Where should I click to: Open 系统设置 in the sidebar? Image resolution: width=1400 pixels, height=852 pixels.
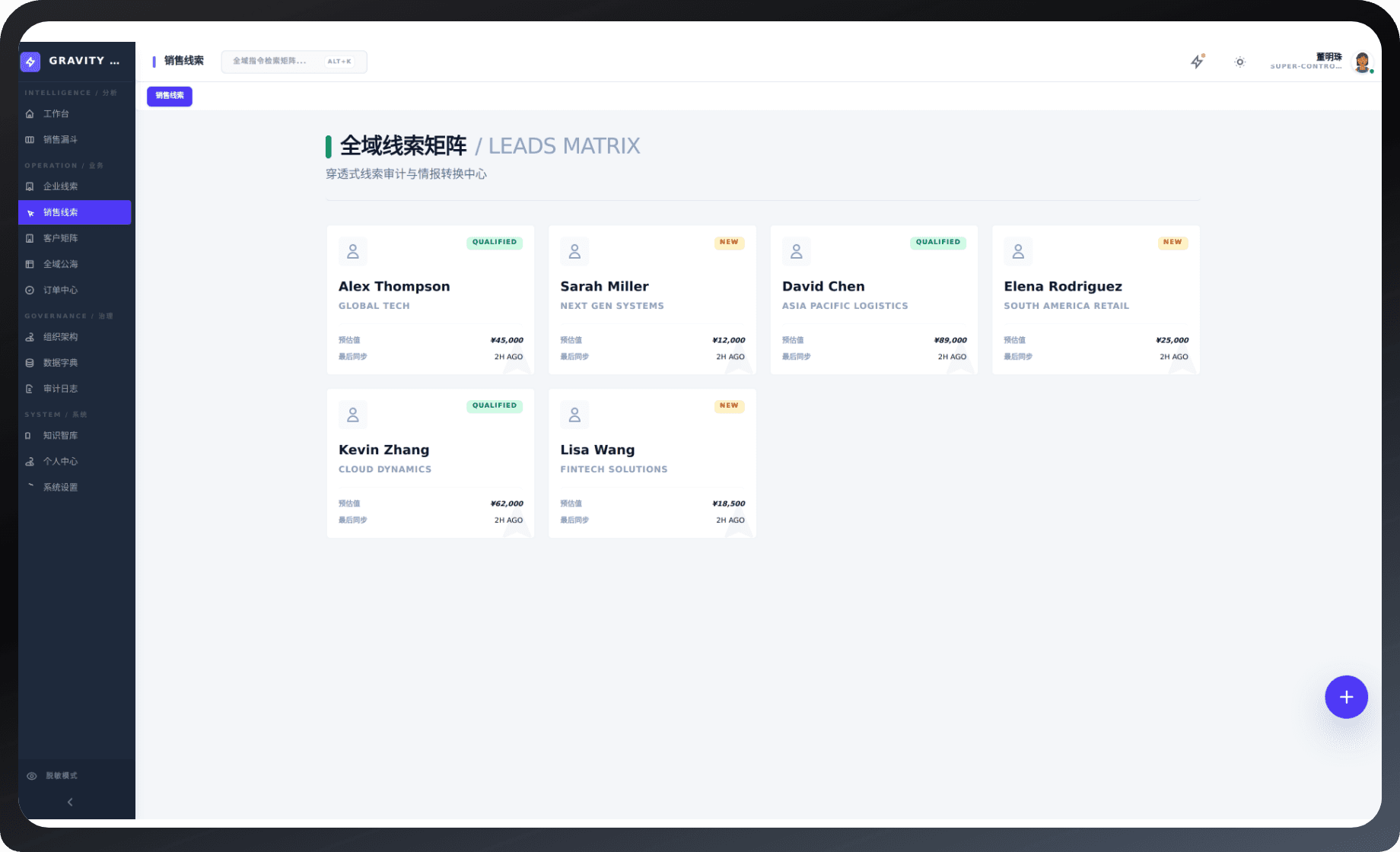75,488
